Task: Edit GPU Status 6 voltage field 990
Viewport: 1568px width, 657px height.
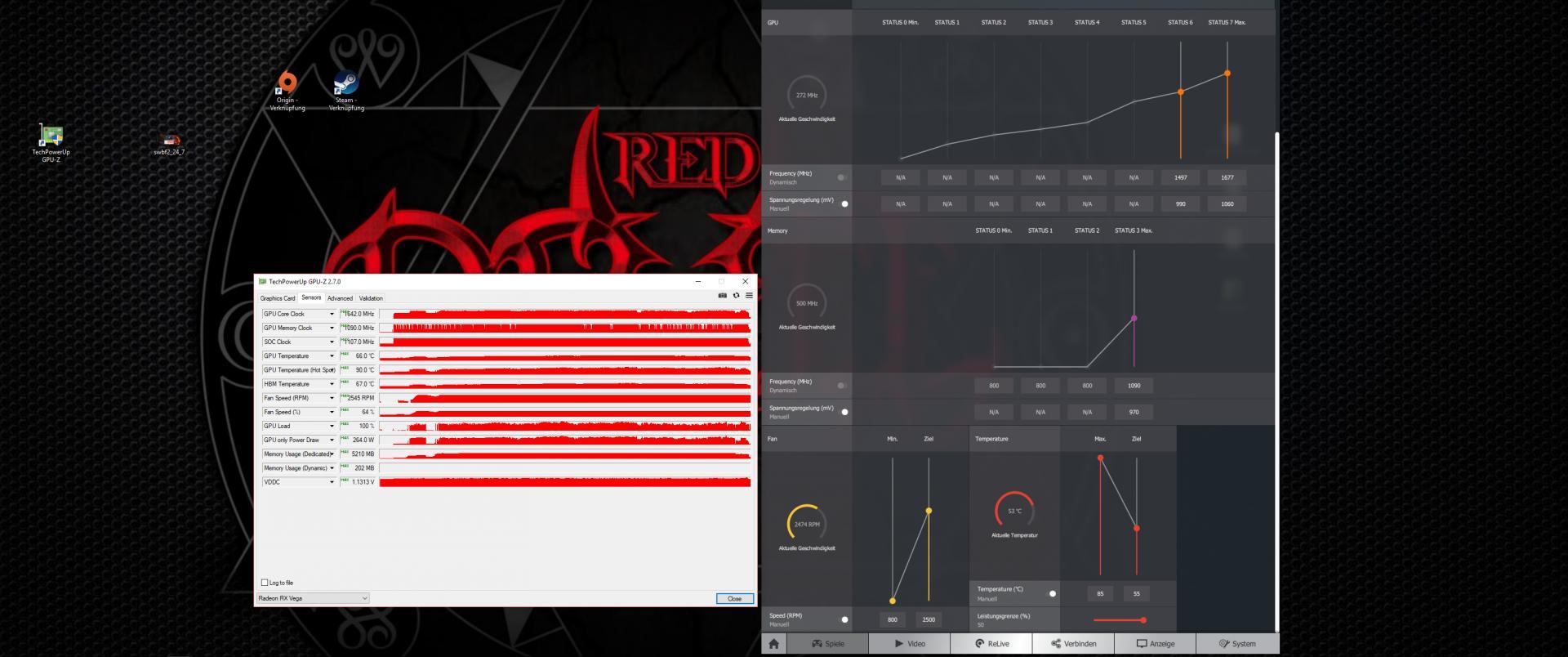Action: (x=1180, y=203)
